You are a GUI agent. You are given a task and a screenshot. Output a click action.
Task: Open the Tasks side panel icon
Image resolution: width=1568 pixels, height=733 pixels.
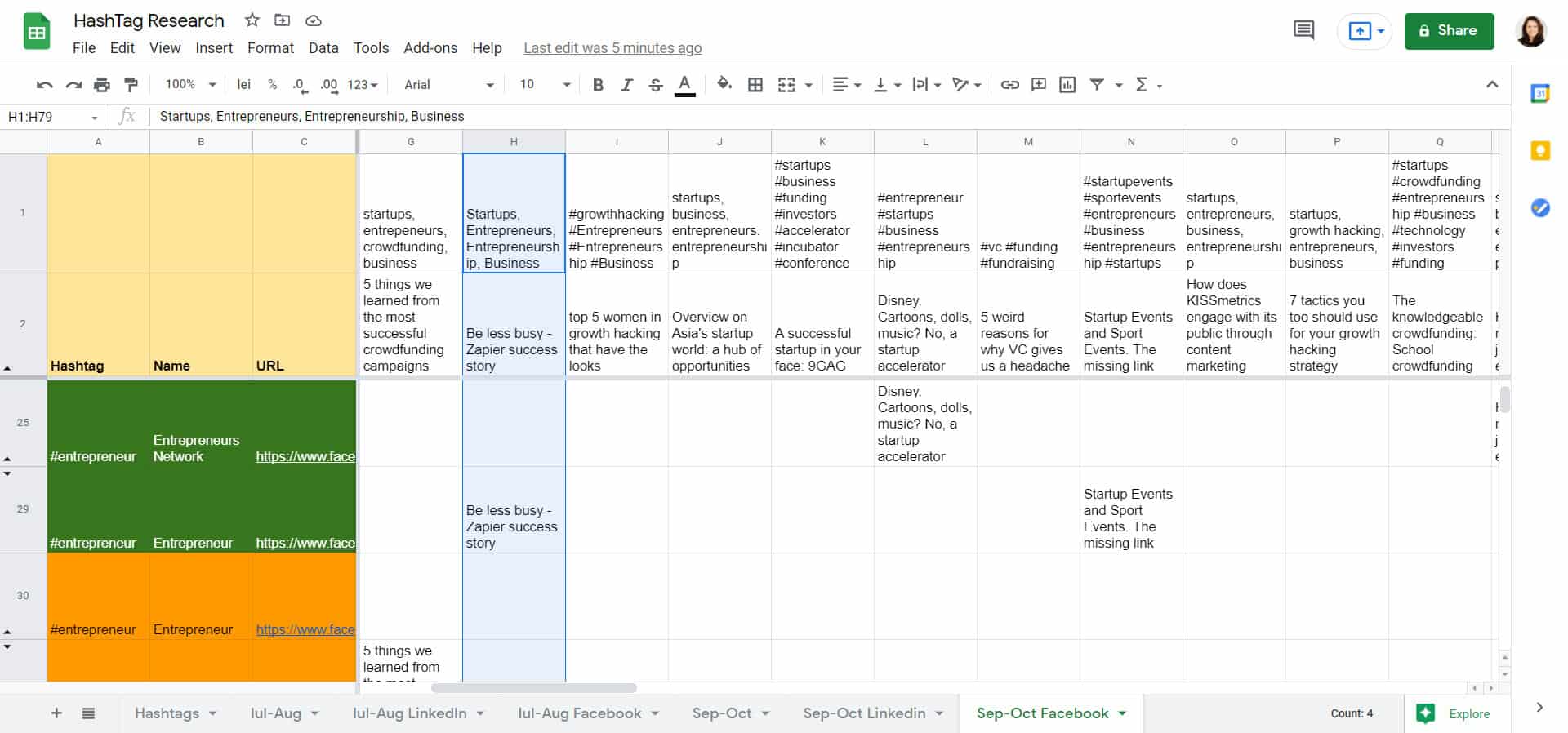(x=1540, y=208)
